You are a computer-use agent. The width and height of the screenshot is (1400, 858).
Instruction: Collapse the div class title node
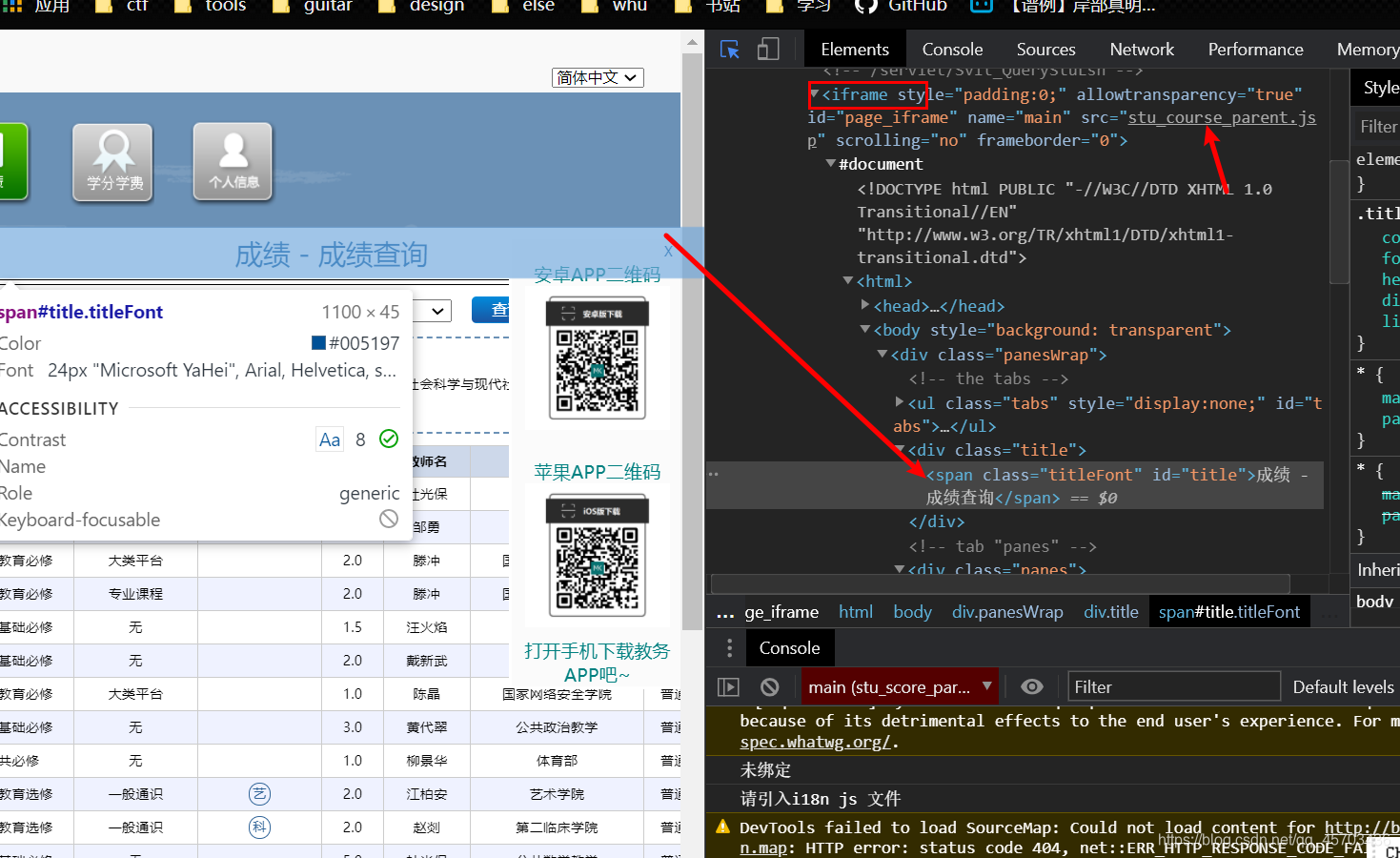coord(900,450)
